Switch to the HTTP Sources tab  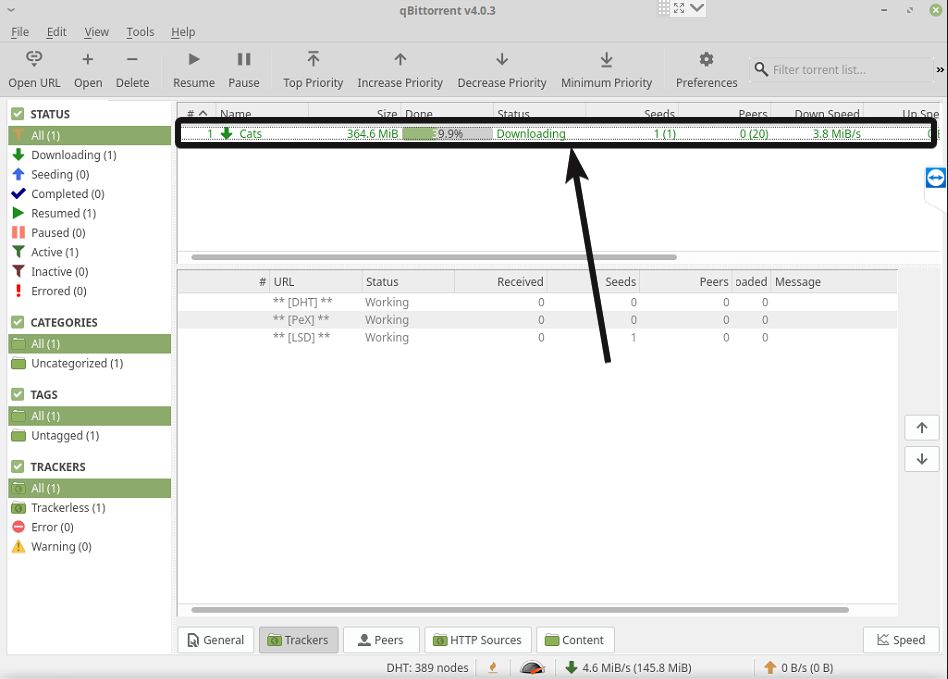[478, 640]
